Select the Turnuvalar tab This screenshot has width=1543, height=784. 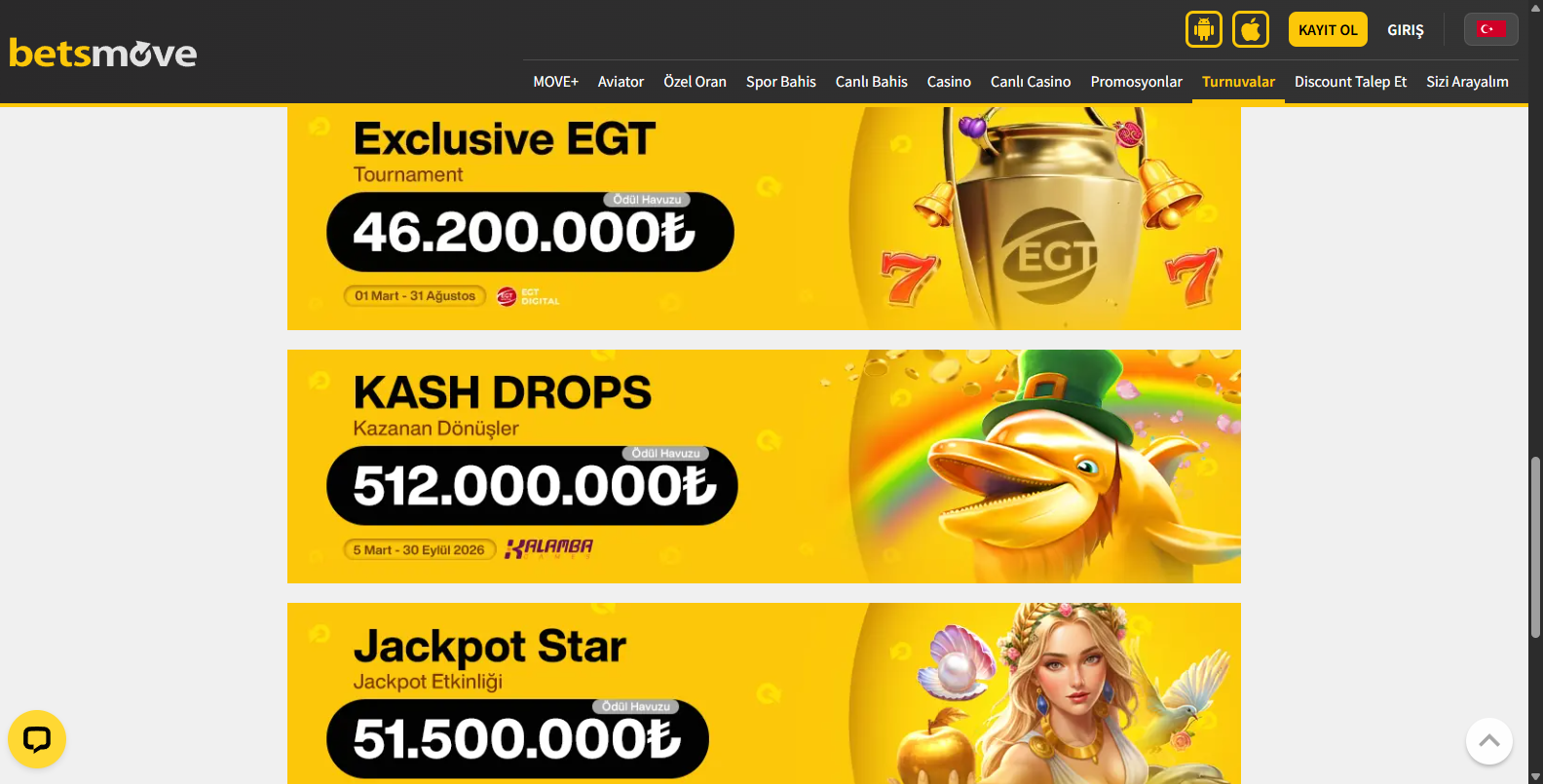1238,82
